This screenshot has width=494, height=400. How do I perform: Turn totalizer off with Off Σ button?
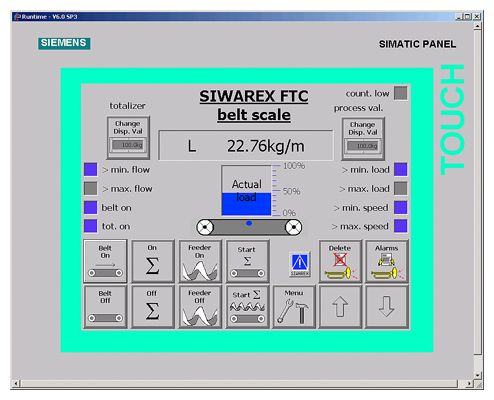pos(153,307)
